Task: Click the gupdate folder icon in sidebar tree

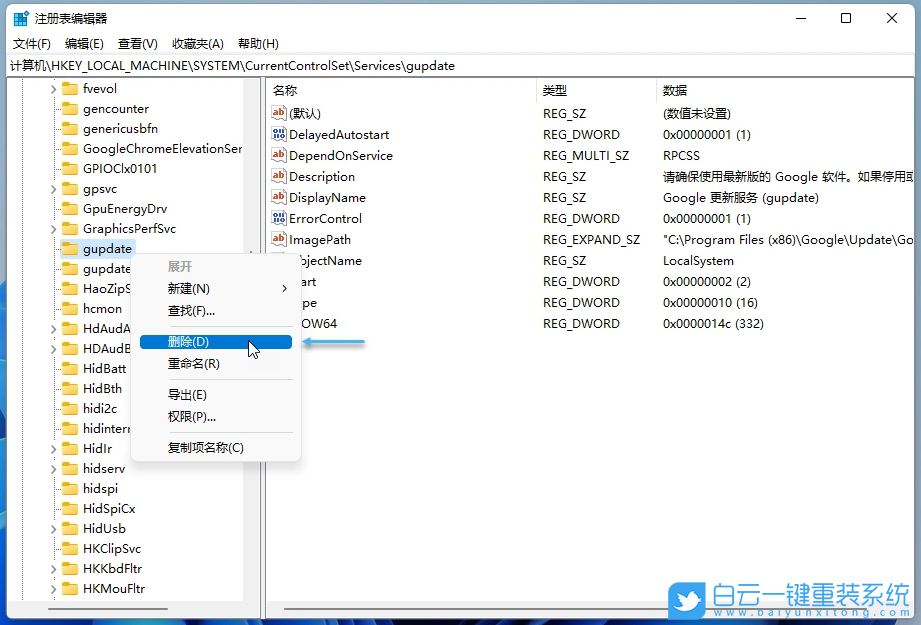Action: (x=70, y=248)
